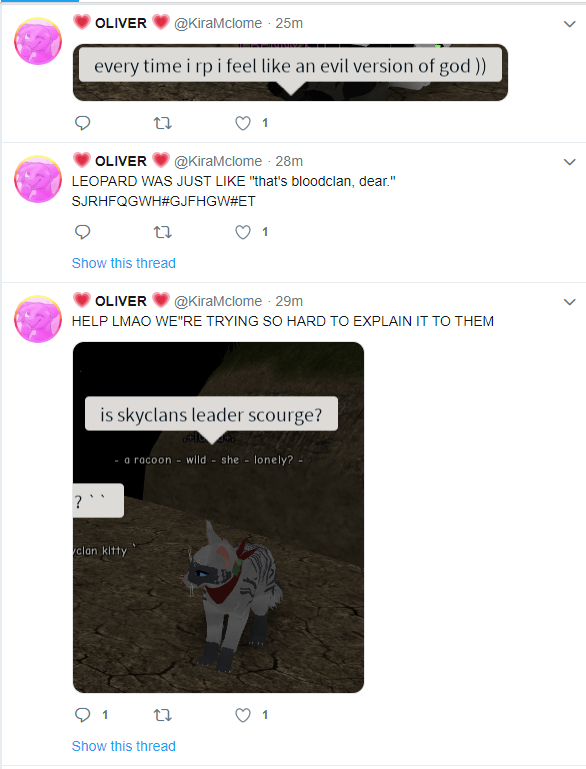This screenshot has width=586, height=769.
Task: Open the pink profile avatar on the 29m tweet
Action: [38, 319]
